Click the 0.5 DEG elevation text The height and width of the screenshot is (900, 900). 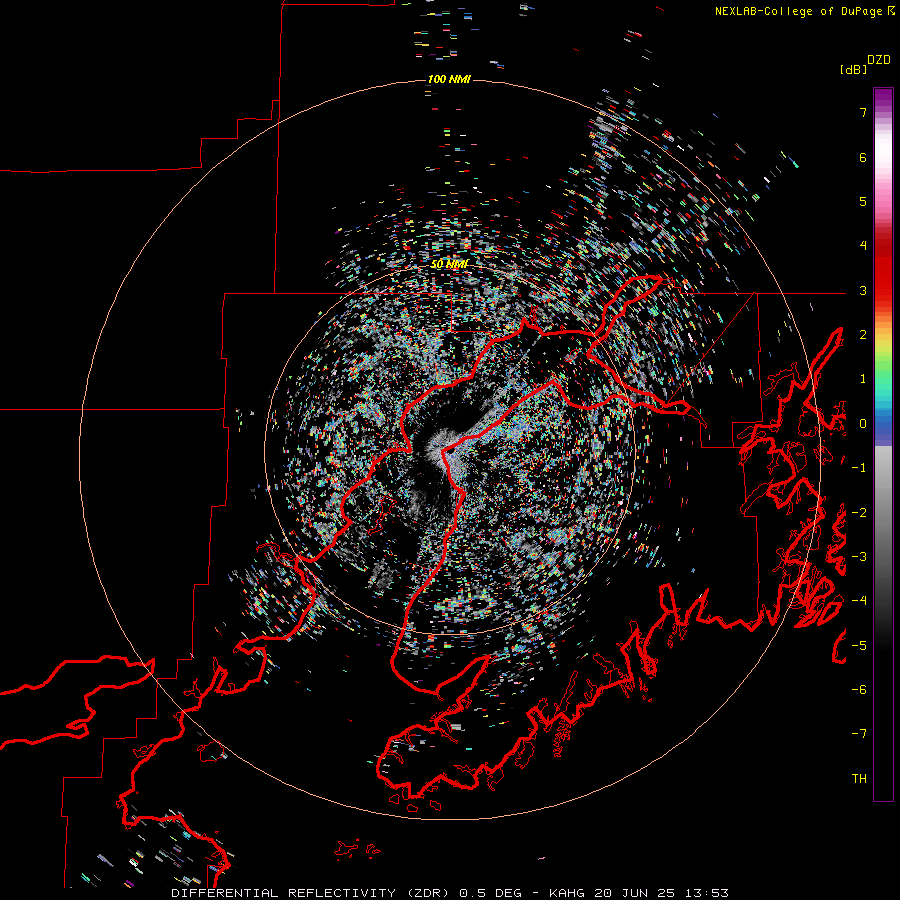click(490, 893)
